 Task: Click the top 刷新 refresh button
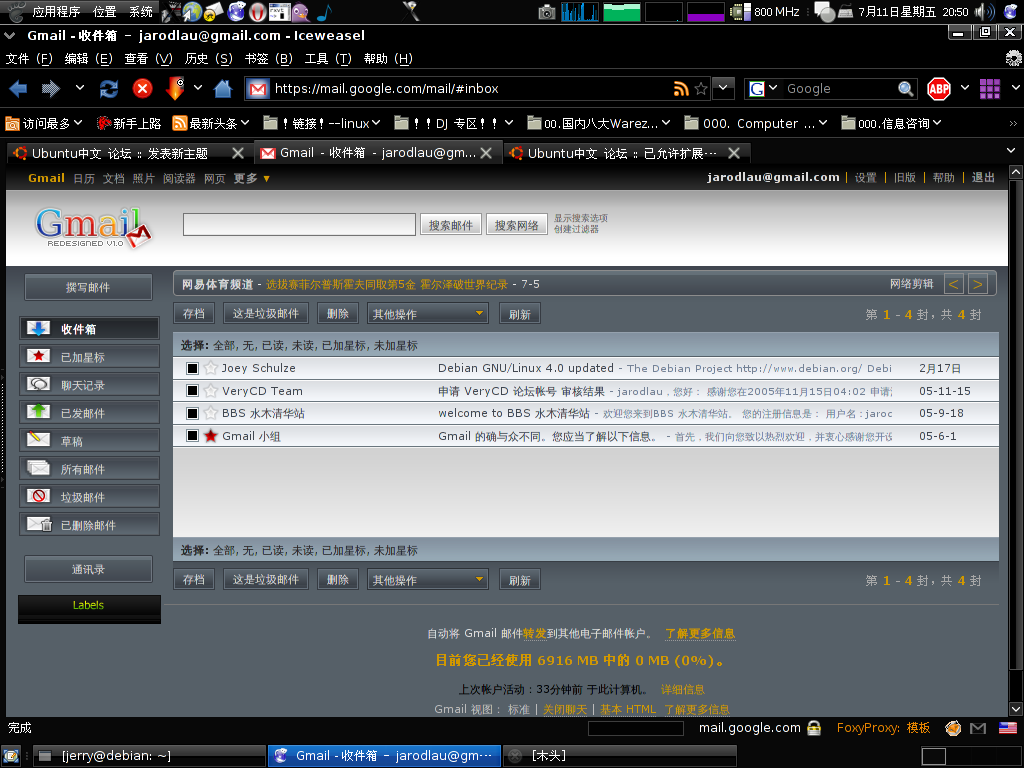pos(520,314)
